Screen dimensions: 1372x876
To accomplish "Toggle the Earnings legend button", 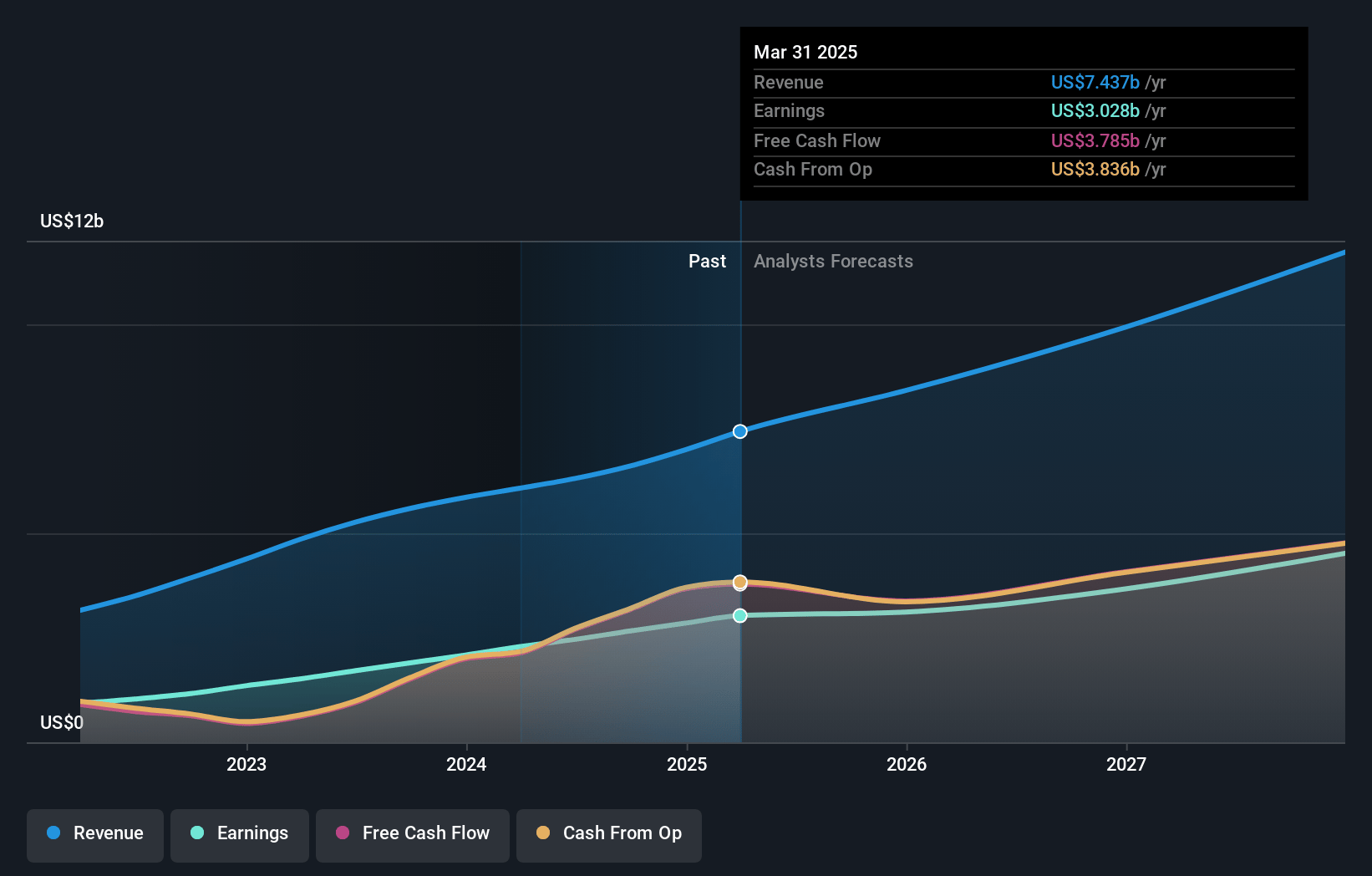I will (240, 835).
